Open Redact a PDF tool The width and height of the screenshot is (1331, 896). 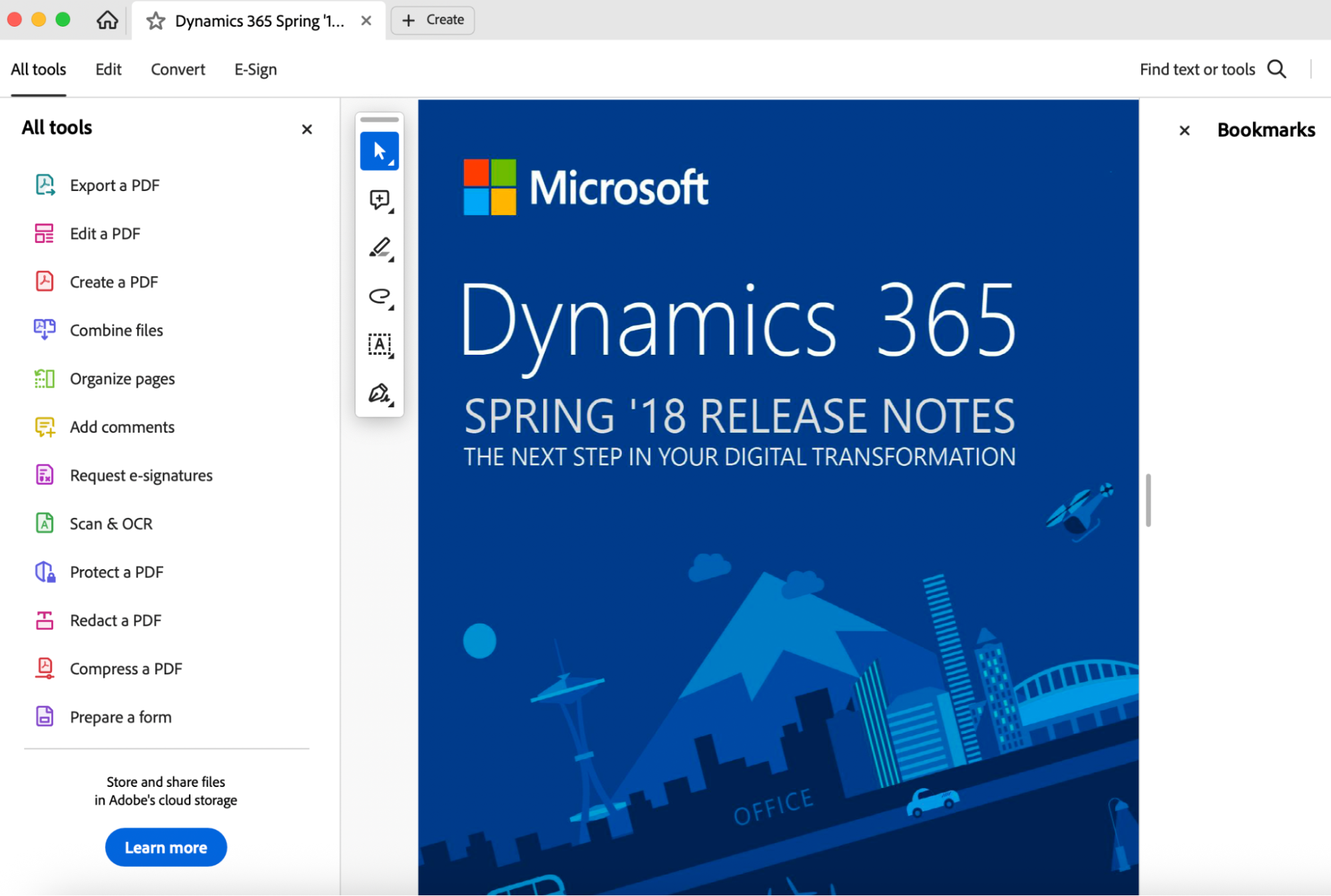click(115, 620)
